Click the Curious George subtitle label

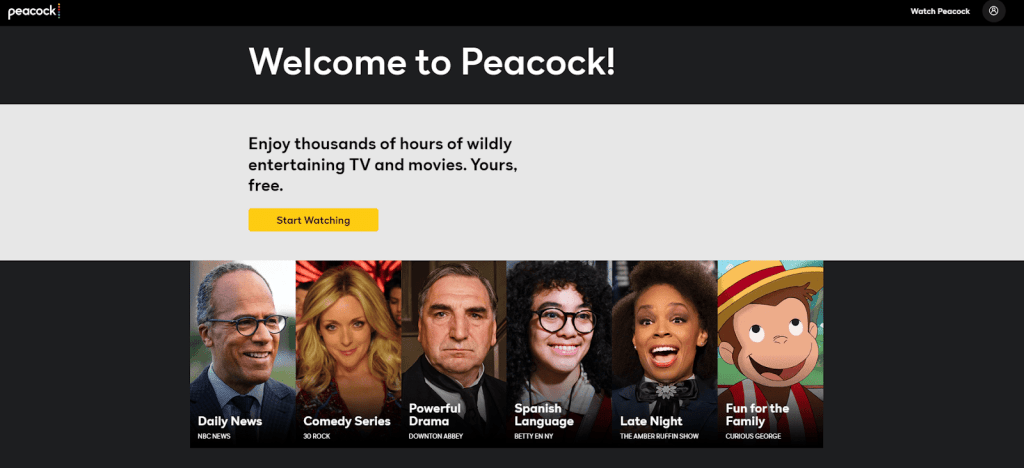[753, 437]
